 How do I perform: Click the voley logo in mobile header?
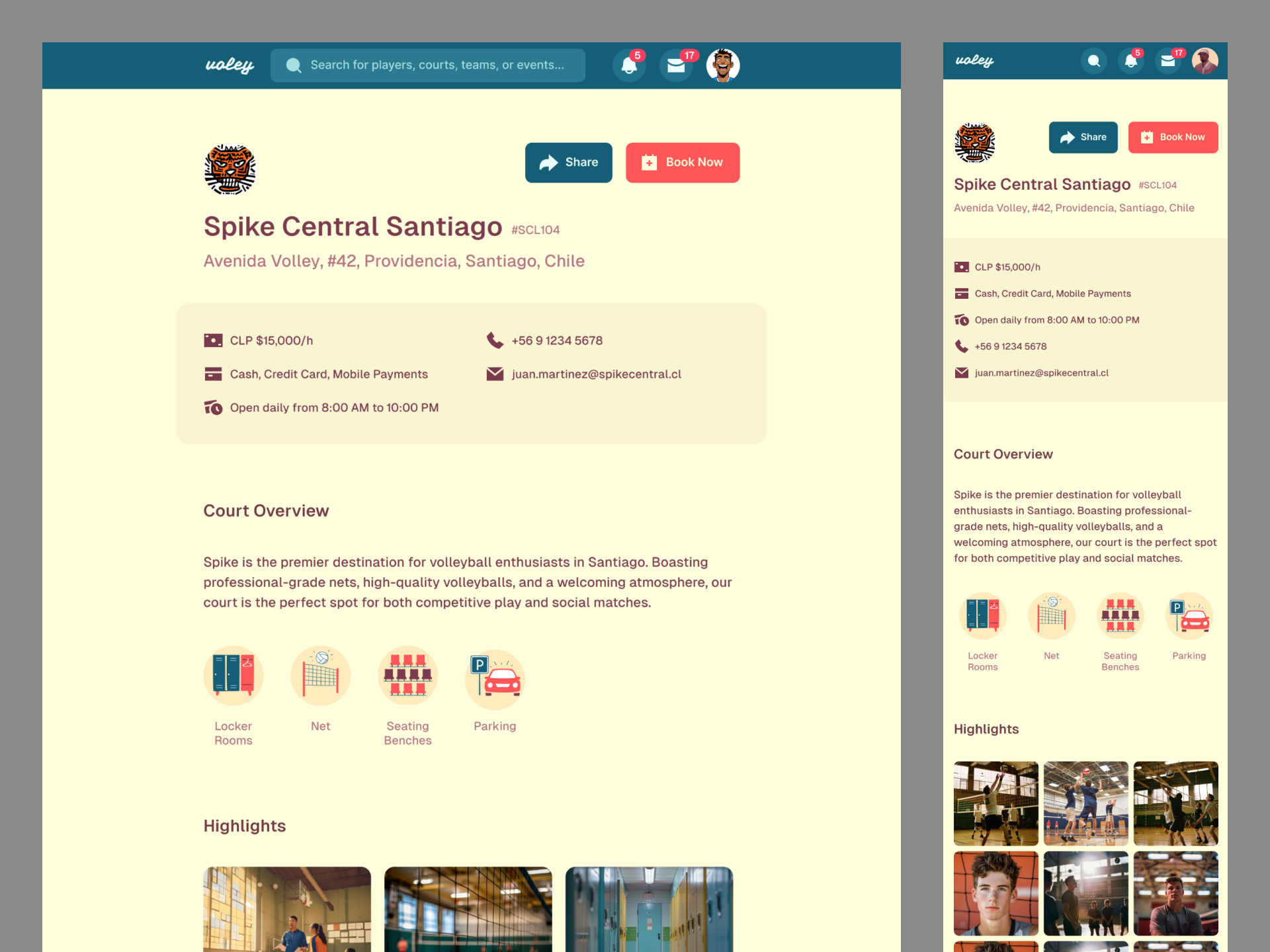974,60
